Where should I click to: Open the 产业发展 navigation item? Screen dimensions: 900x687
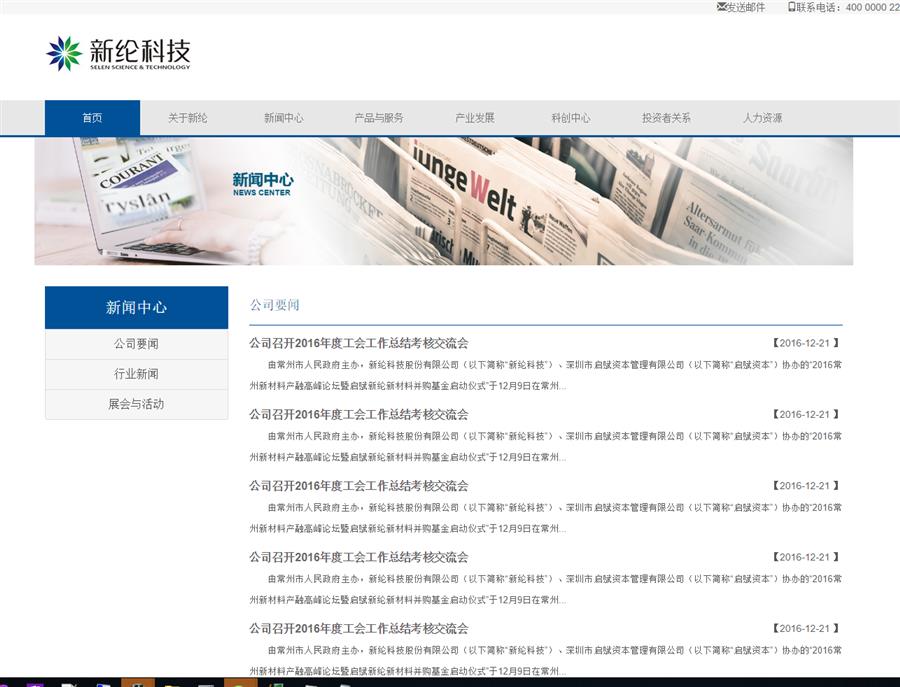(x=475, y=118)
